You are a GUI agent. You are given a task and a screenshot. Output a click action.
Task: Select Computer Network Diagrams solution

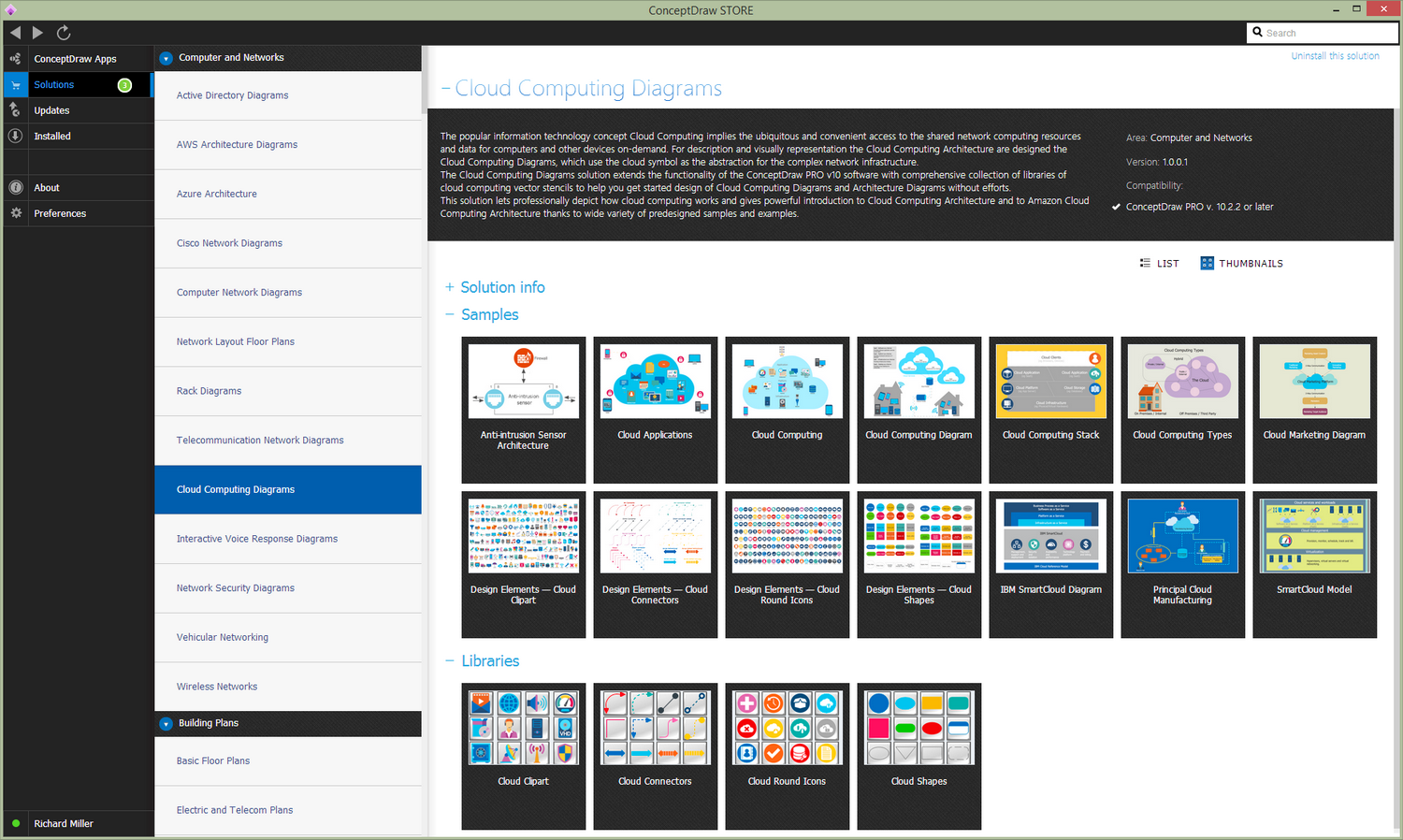(288, 293)
